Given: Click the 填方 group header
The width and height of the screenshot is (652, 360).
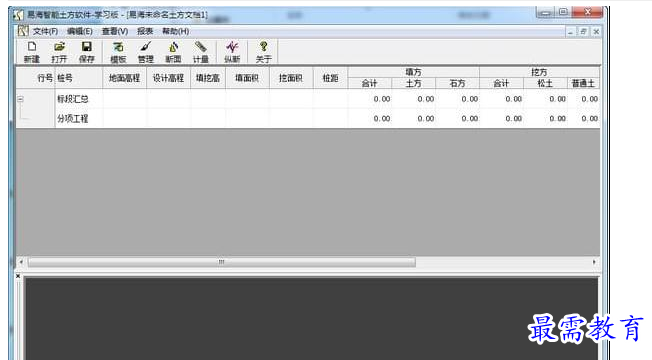Looking at the screenshot, I should point(413,72).
